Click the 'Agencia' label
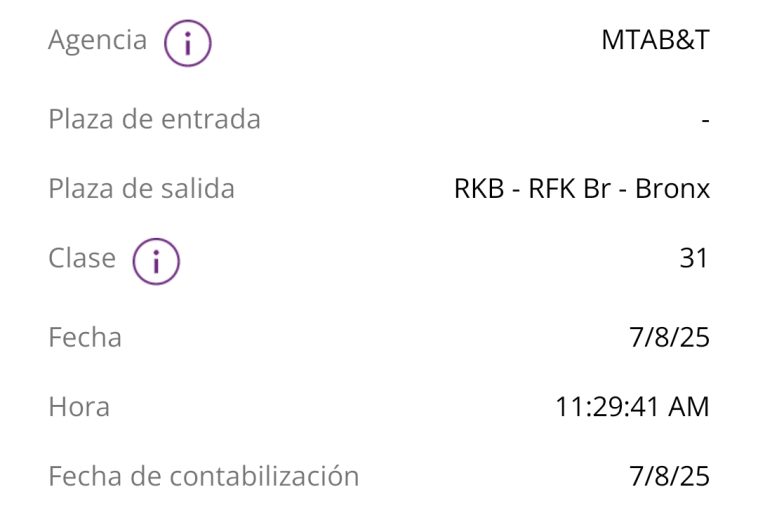The image size is (758, 520). point(97,41)
